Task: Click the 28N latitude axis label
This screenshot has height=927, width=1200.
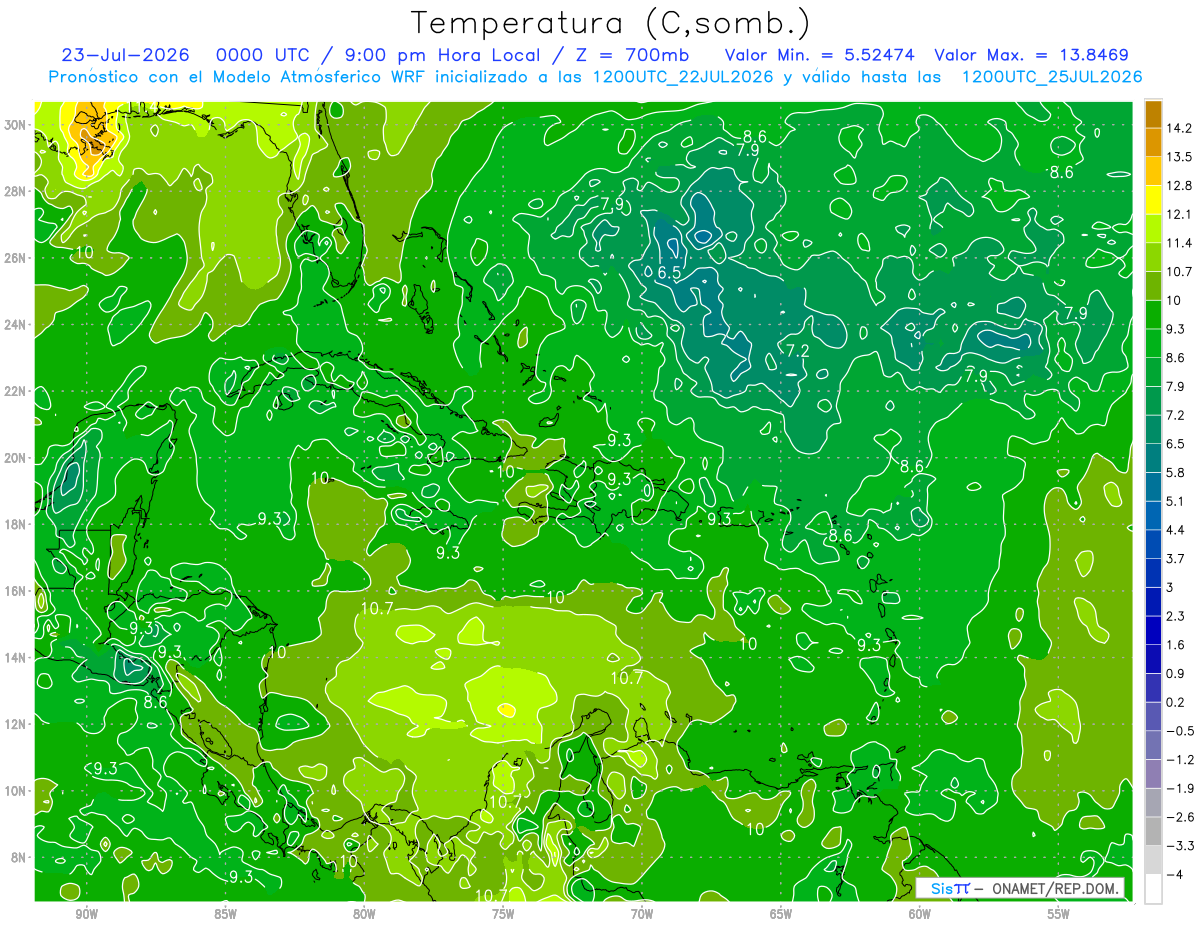Action: [x=17, y=191]
